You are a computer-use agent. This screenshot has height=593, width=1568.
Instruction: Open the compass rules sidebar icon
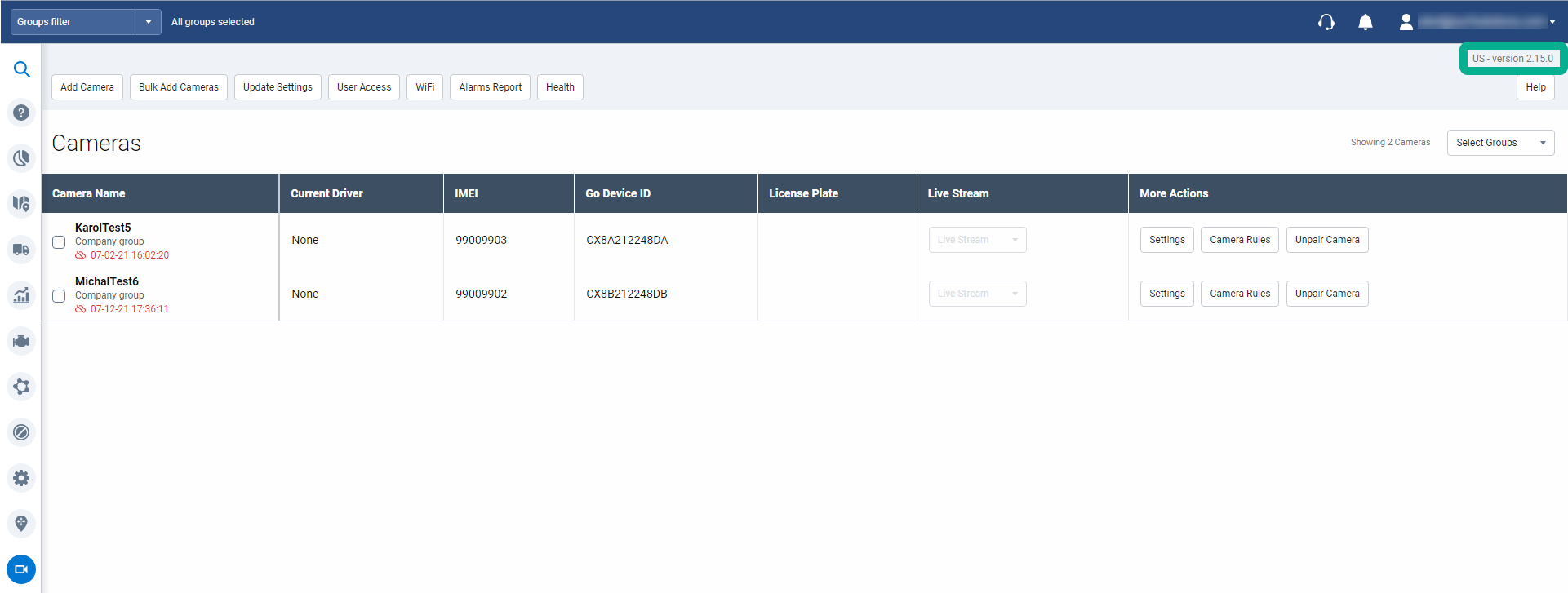click(21, 432)
